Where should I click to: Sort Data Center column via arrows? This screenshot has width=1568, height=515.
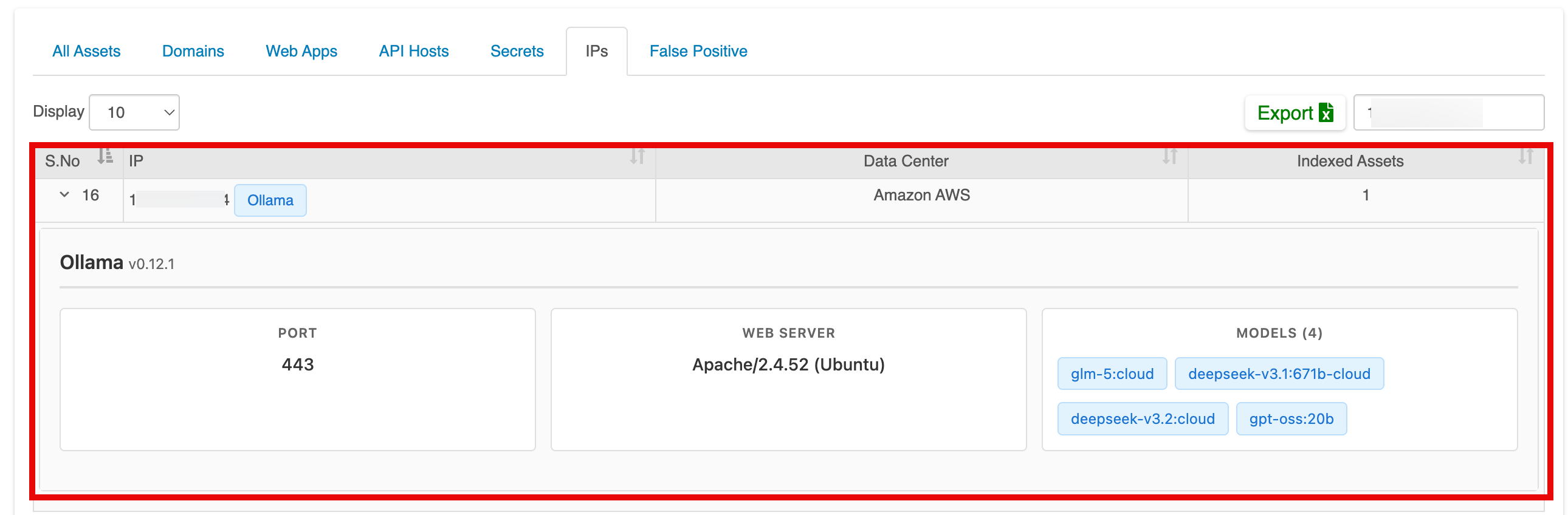(1169, 156)
